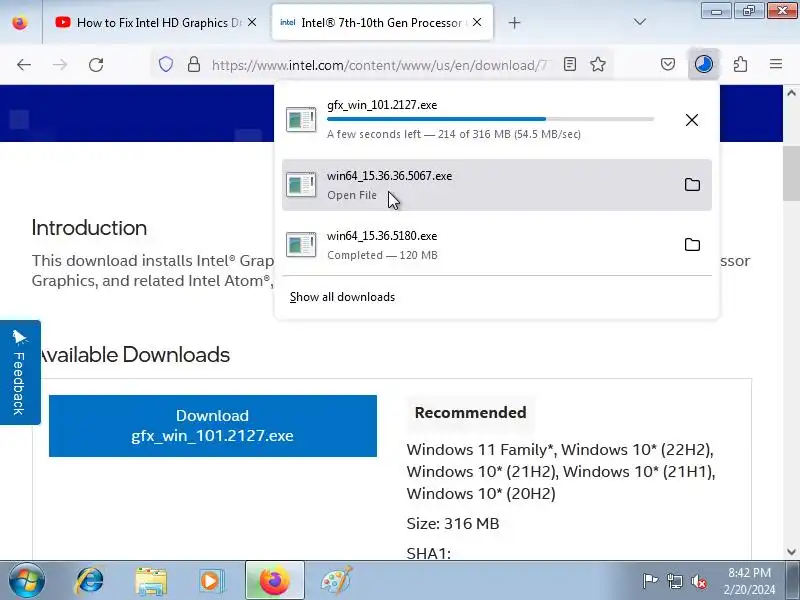
Task: Click Firefox taskbar button
Action: (x=274, y=581)
